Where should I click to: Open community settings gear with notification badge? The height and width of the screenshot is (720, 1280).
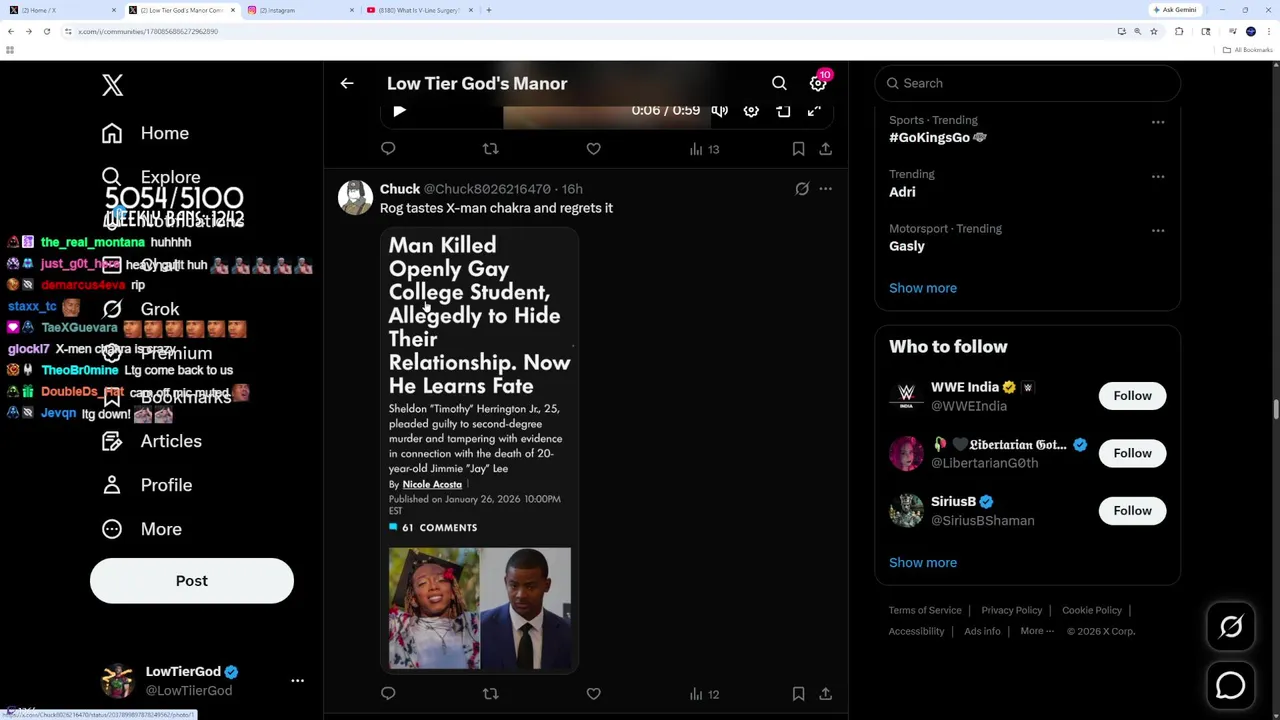[819, 83]
